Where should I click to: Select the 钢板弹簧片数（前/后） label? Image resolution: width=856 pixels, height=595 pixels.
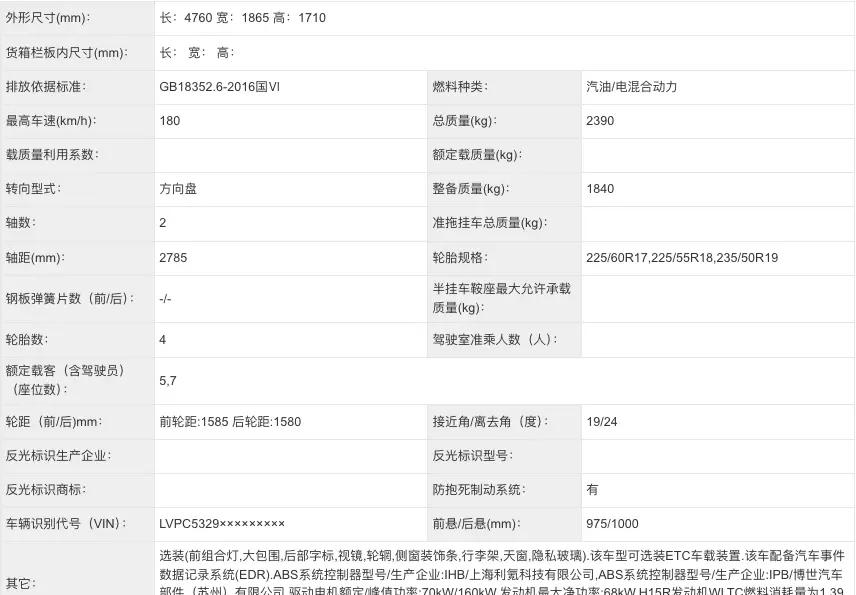pos(70,299)
